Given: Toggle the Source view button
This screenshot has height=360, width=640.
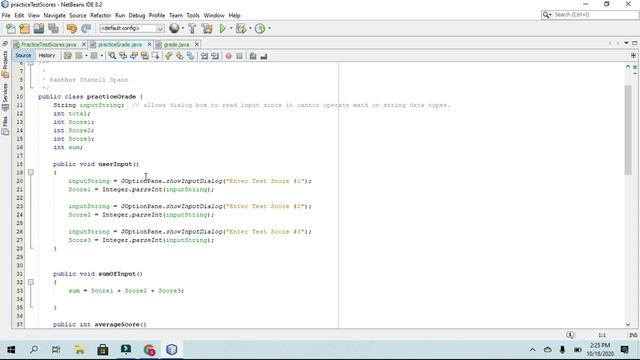Looking at the screenshot, I should [23, 56].
